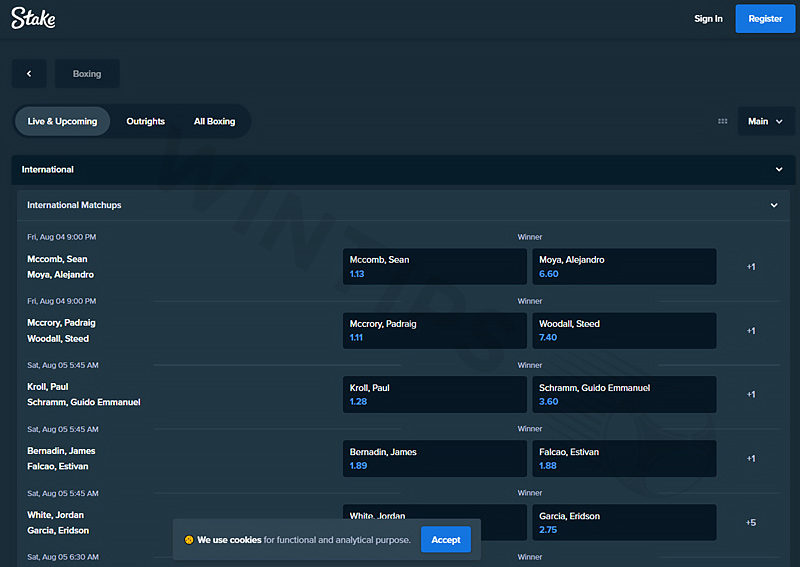Open Bernadin, James name in match list
The image size is (800, 567).
(61, 451)
